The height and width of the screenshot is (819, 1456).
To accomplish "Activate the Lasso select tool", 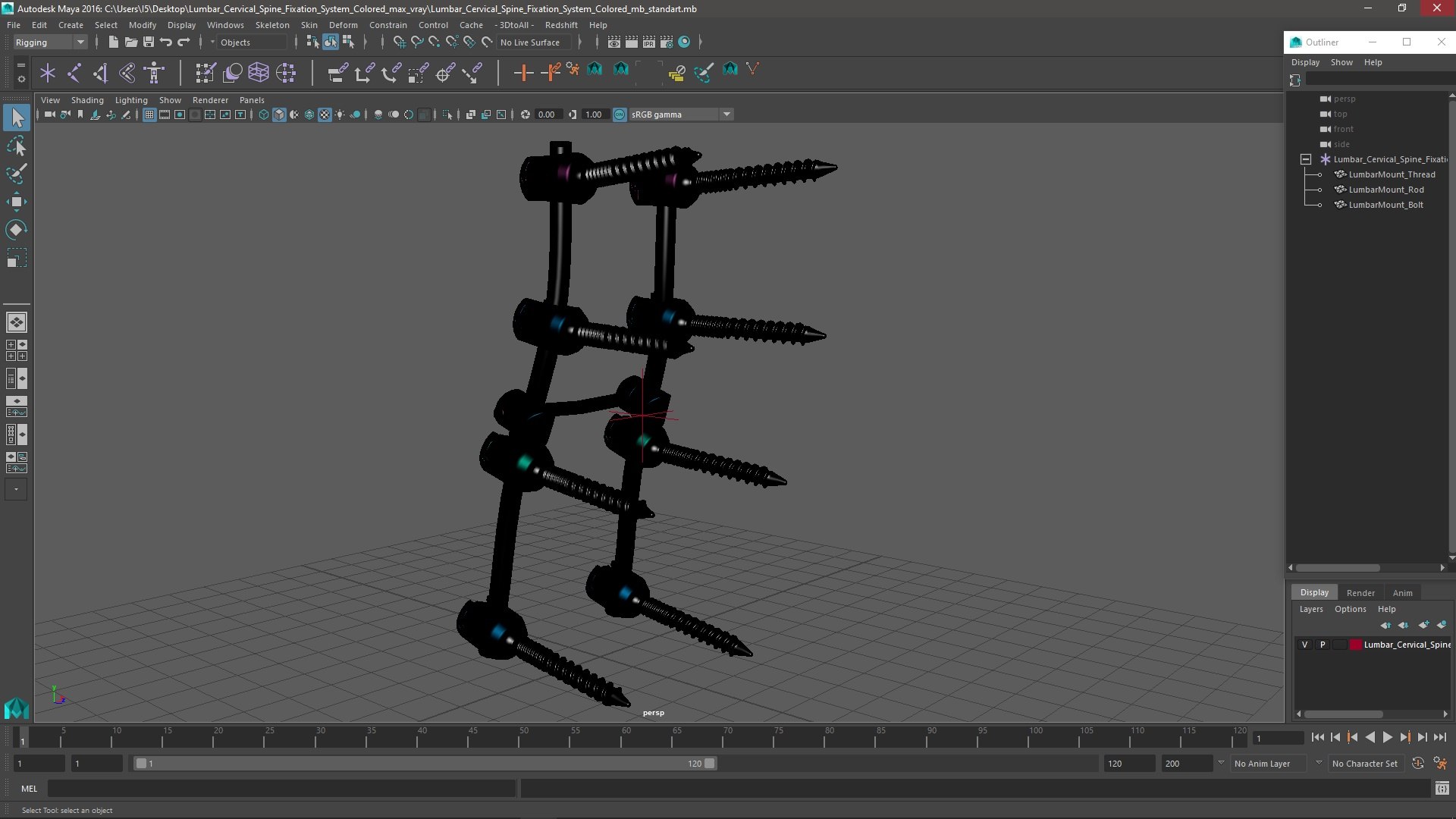I will [x=16, y=146].
